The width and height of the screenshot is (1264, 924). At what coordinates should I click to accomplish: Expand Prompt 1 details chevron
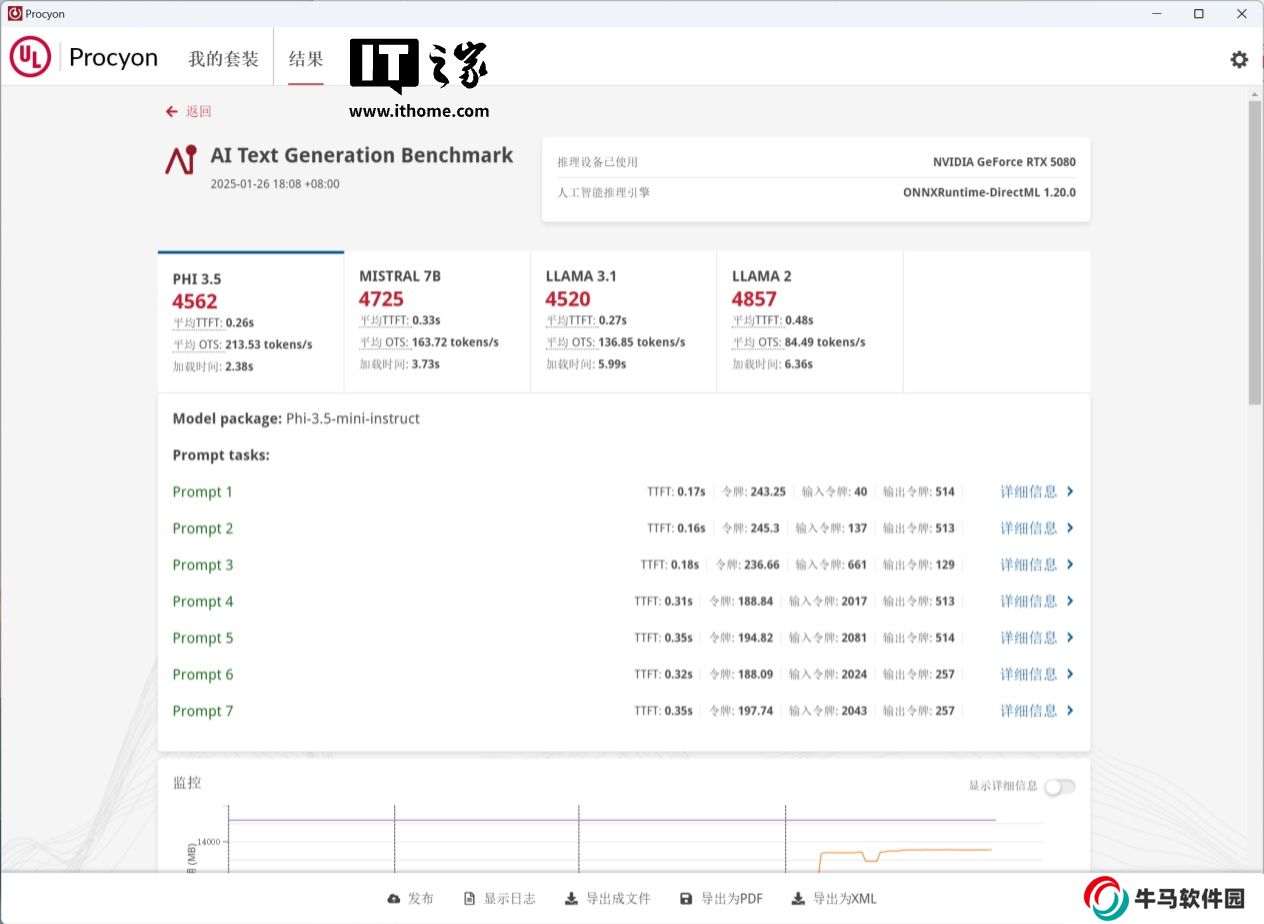click(1070, 491)
